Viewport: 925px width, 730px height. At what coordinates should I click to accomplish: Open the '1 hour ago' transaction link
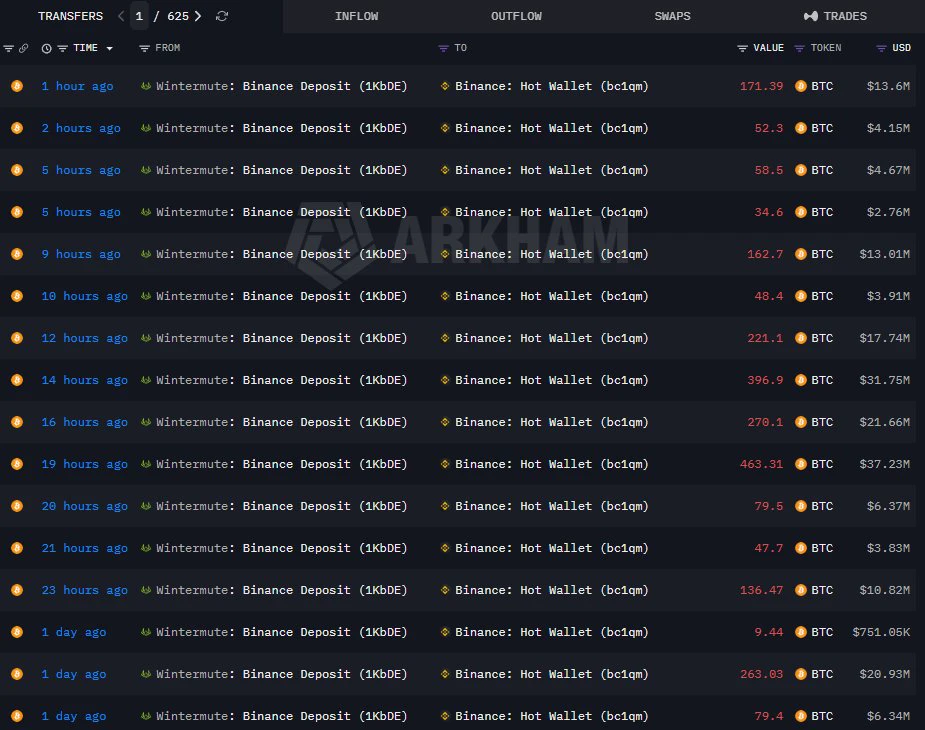pyautogui.click(x=77, y=86)
